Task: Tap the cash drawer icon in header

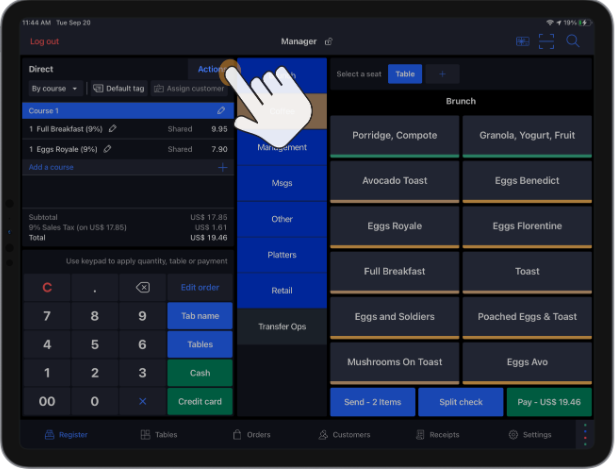Action: pos(522,41)
